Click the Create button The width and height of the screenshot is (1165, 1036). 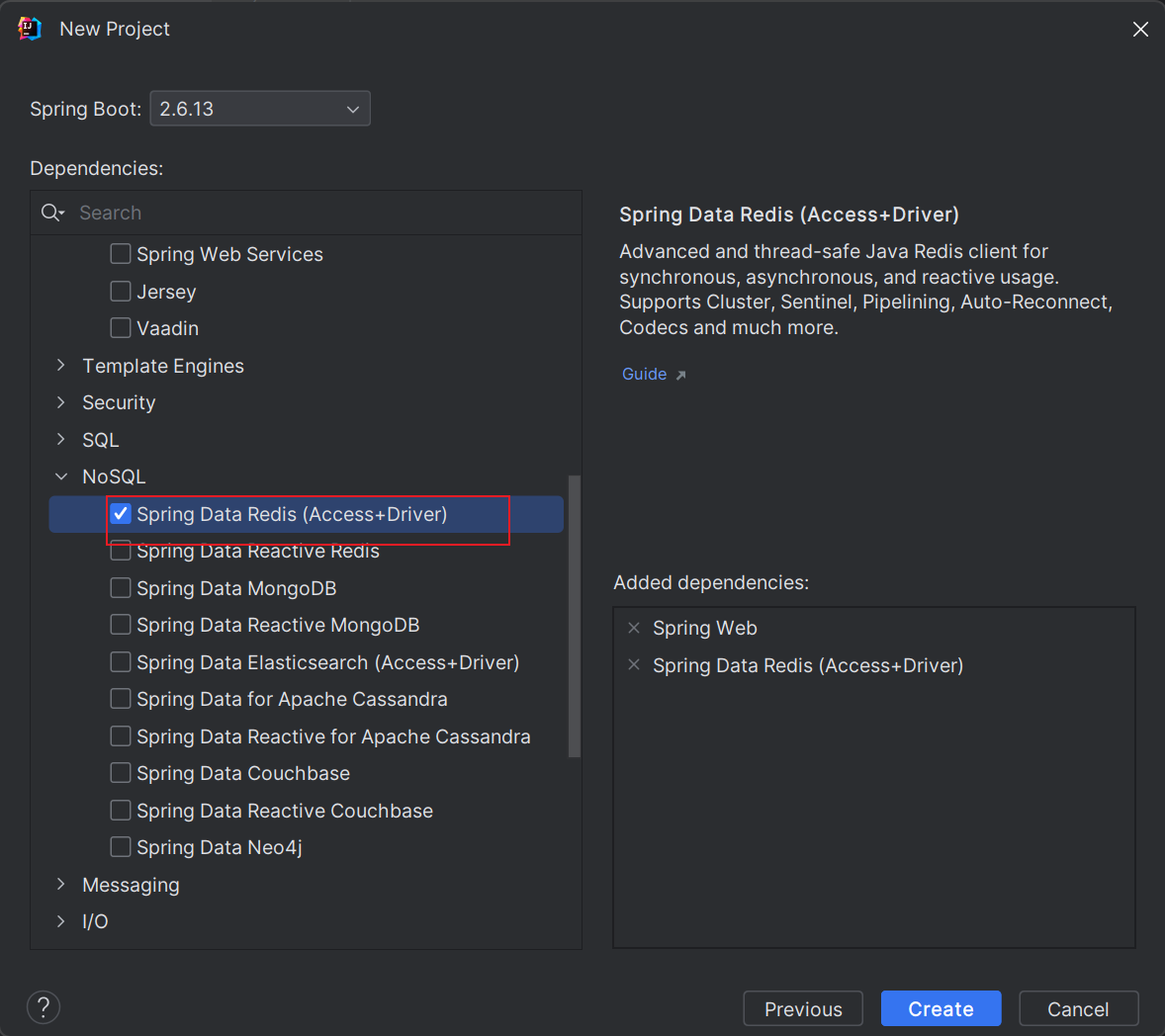[x=941, y=1009]
